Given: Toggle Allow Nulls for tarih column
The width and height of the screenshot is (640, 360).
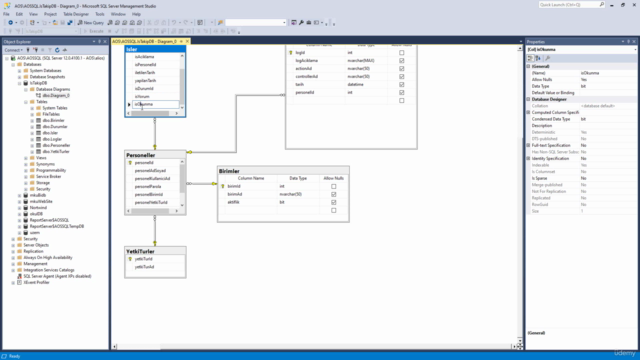Looking at the screenshot, I should (402, 84).
